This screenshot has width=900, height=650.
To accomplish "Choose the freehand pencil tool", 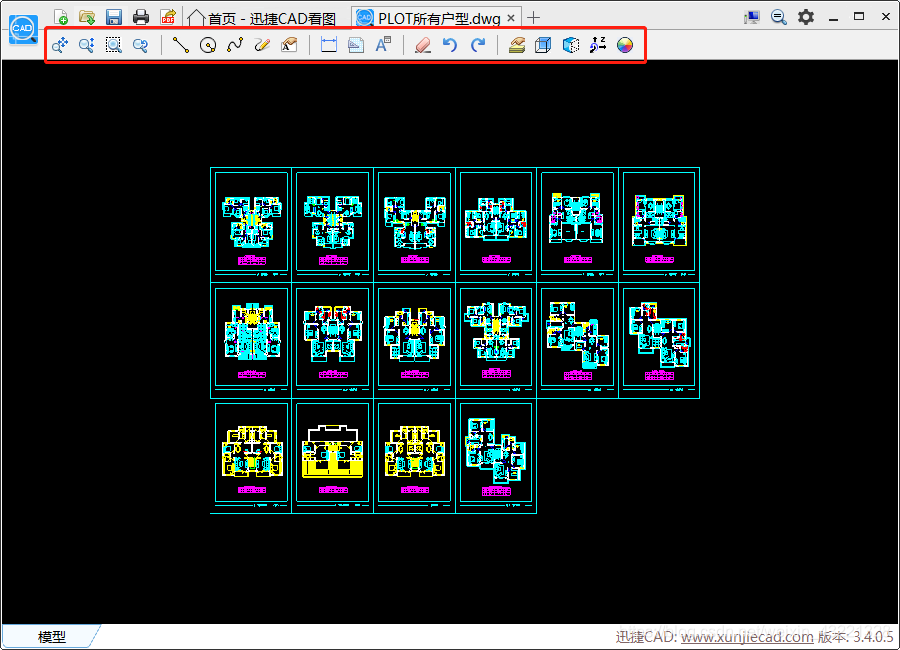I will [x=262, y=45].
